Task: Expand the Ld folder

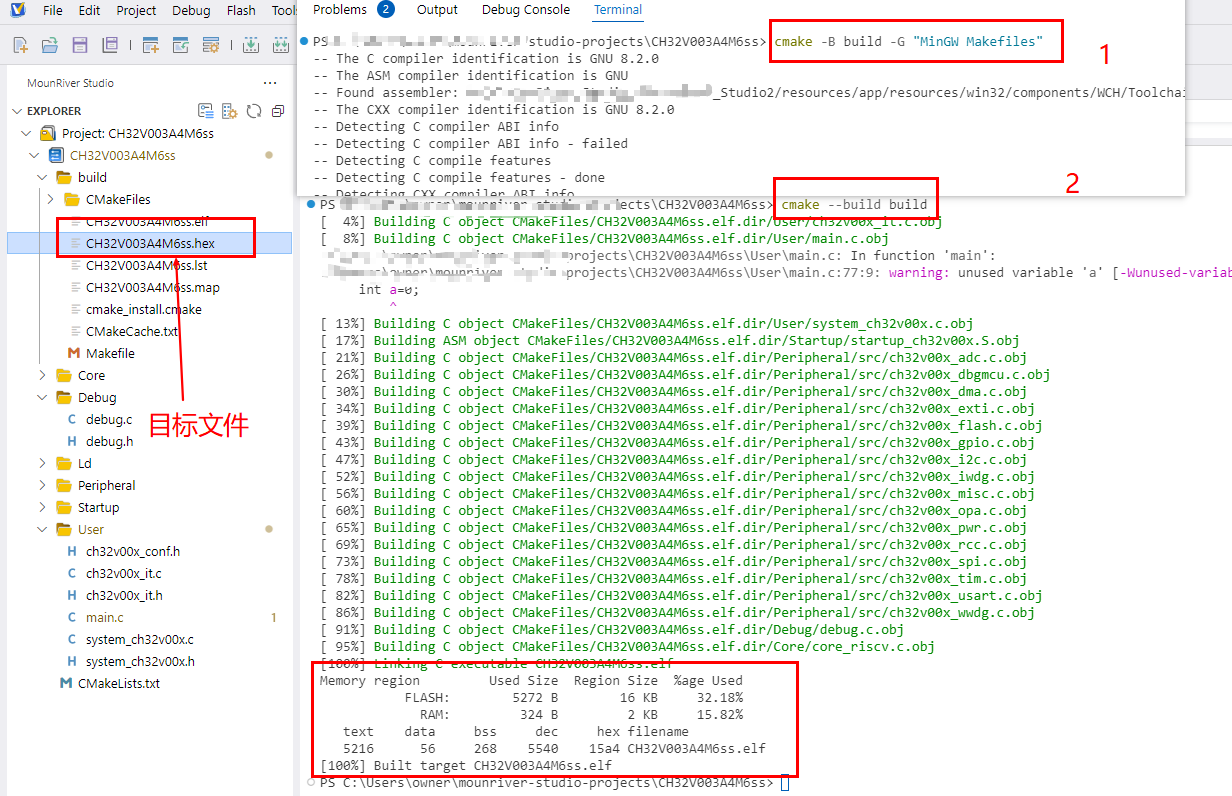Action: tap(42, 463)
